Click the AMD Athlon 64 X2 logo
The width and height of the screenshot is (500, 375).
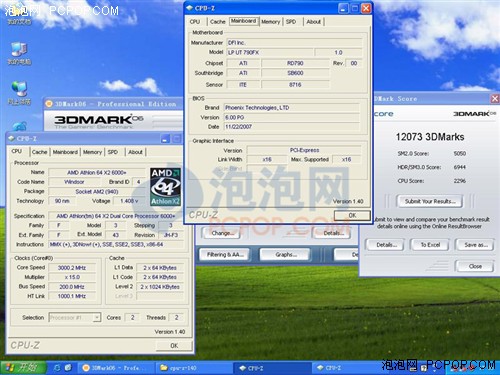165,187
